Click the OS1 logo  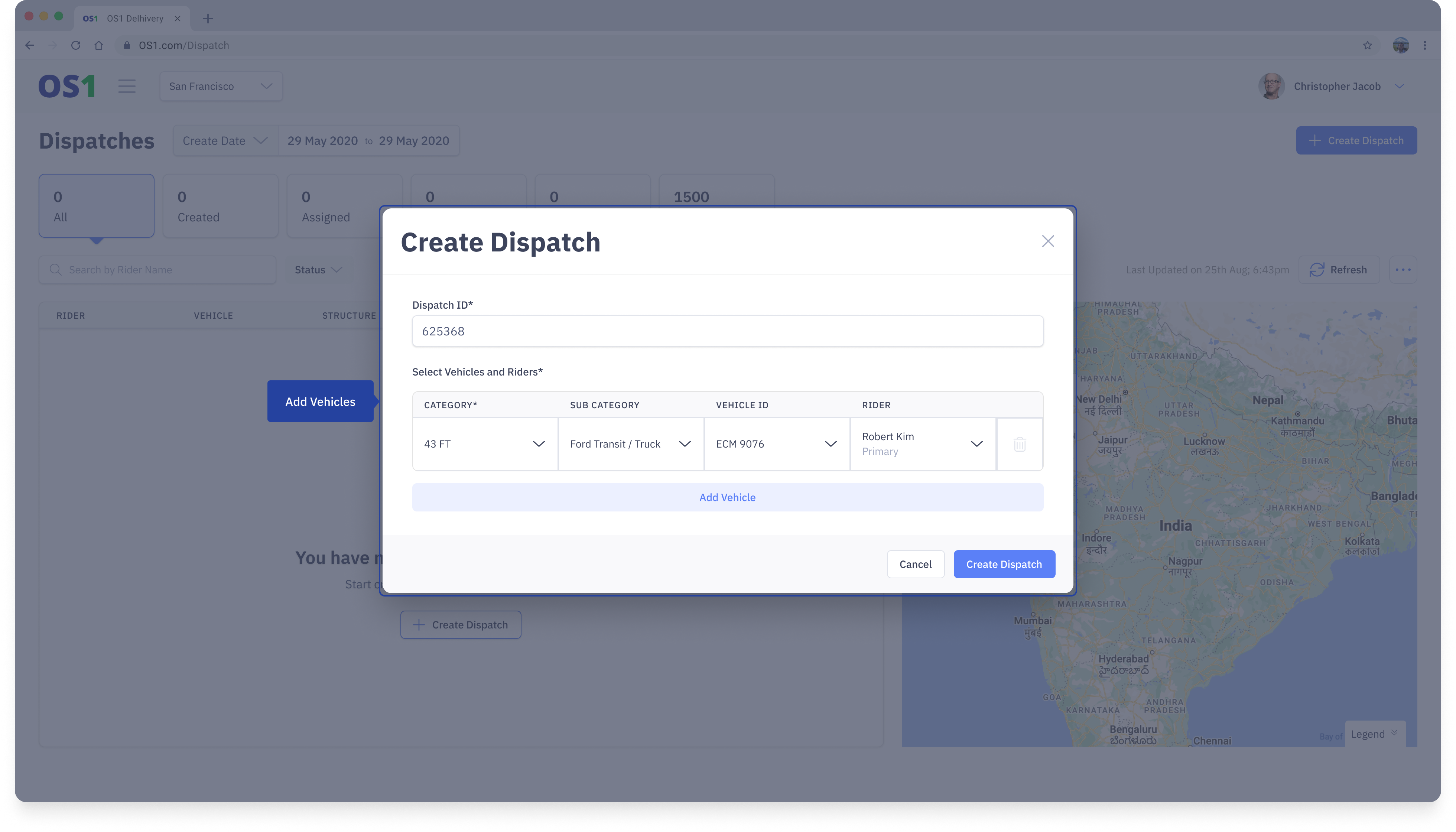point(66,86)
